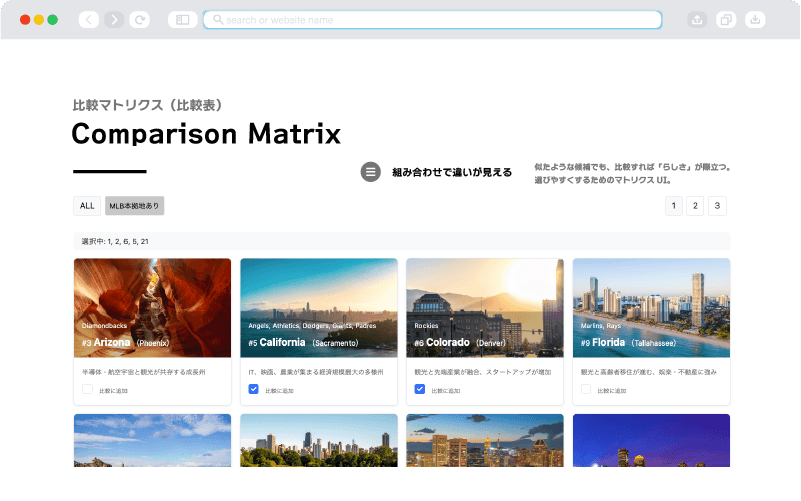The height and width of the screenshot is (501, 801).
Task: Open the round hamburger menu icon
Action: click(370, 172)
